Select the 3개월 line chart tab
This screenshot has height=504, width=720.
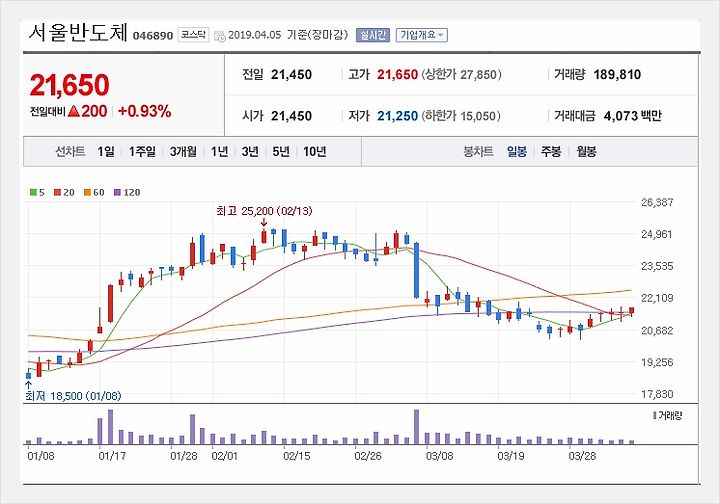[x=183, y=151]
